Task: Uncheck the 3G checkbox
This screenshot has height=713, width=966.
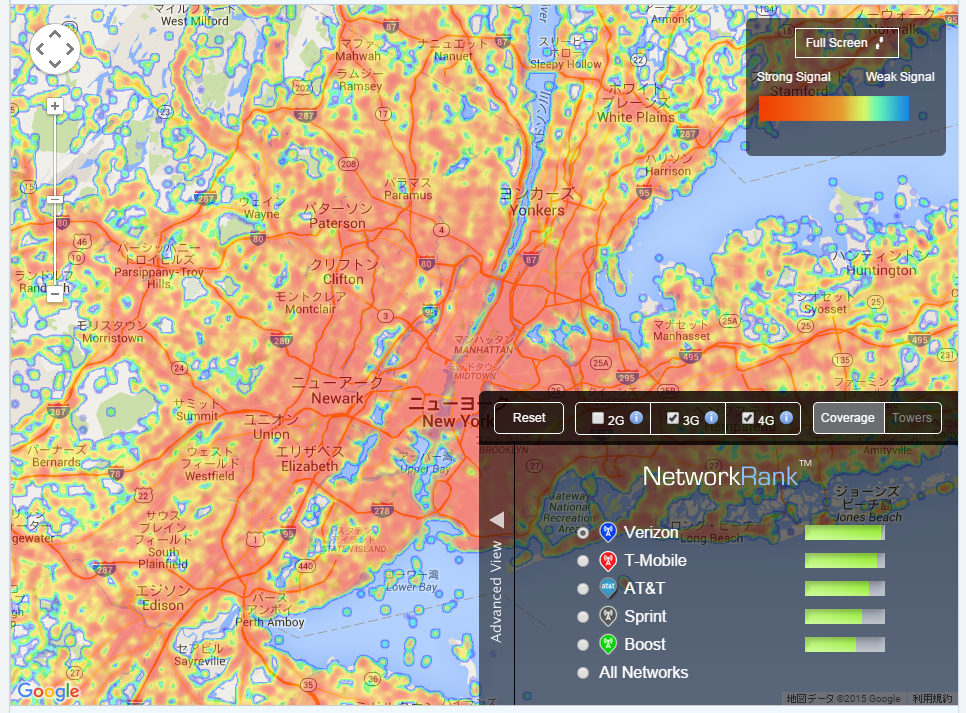Action: 673,418
